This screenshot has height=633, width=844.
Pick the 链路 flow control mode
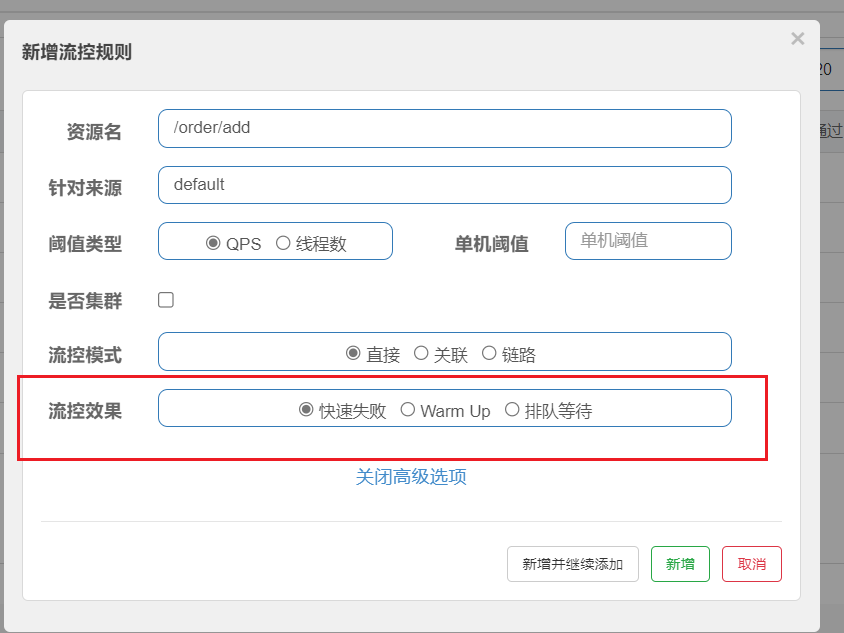click(x=489, y=353)
